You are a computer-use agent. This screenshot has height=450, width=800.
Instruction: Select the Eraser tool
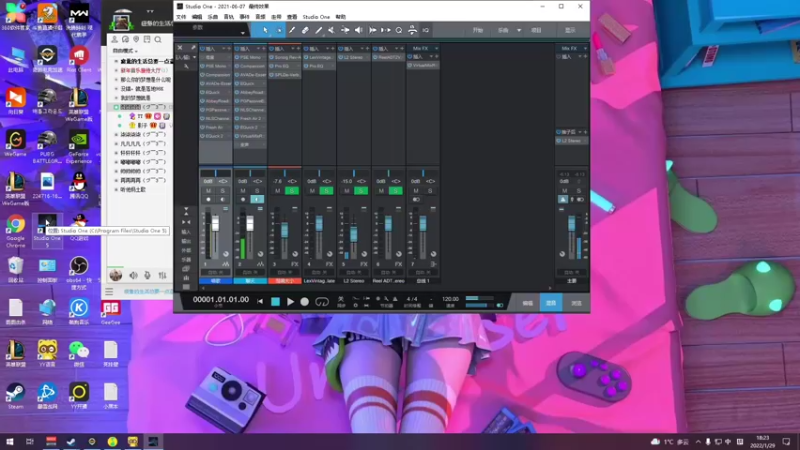pyautogui.click(x=305, y=30)
